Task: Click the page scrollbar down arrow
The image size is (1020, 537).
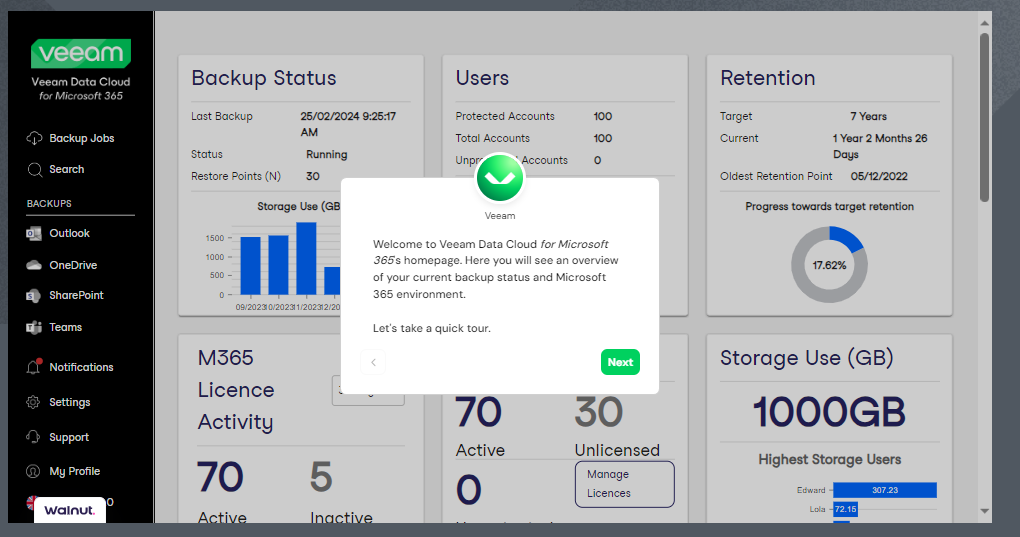Action: point(984,511)
